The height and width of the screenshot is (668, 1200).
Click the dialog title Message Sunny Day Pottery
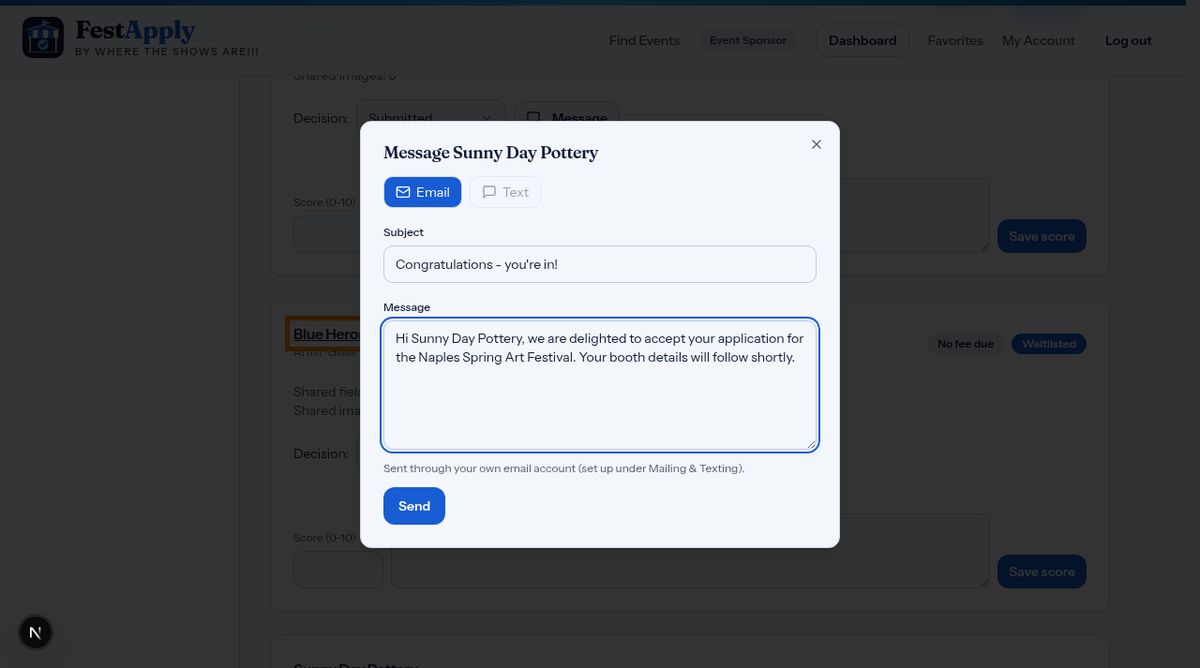(491, 152)
